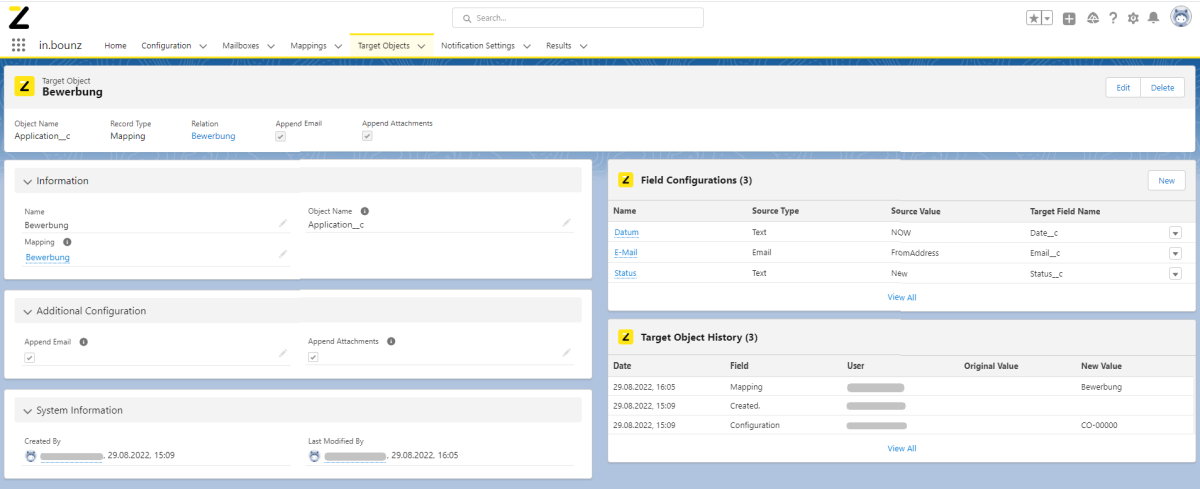Collapse the System Information section
The height and width of the screenshot is (489, 1200).
point(27,410)
